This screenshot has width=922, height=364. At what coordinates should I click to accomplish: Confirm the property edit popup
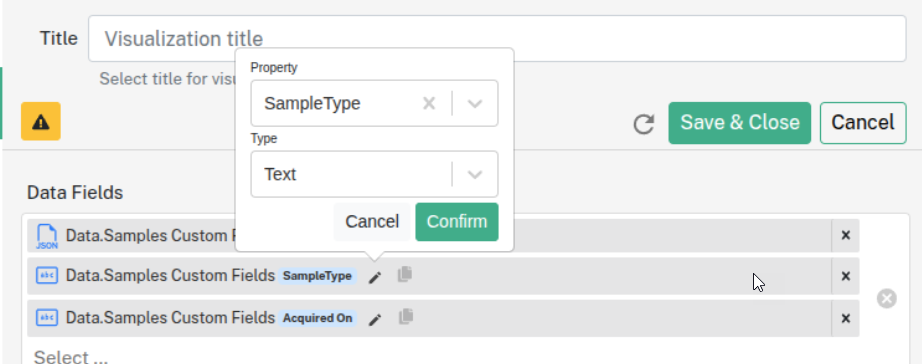click(x=457, y=222)
